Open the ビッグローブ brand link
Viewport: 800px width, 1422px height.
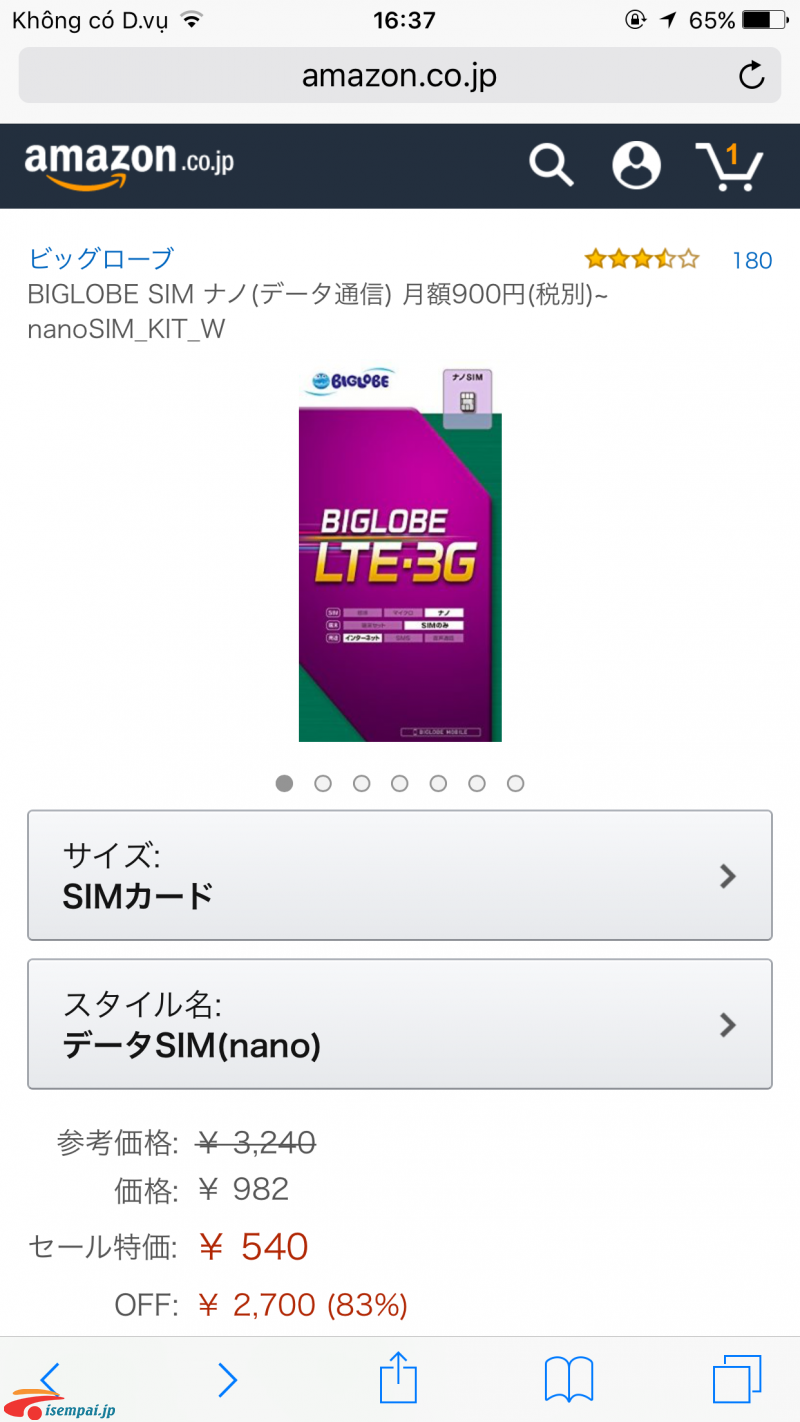101,258
